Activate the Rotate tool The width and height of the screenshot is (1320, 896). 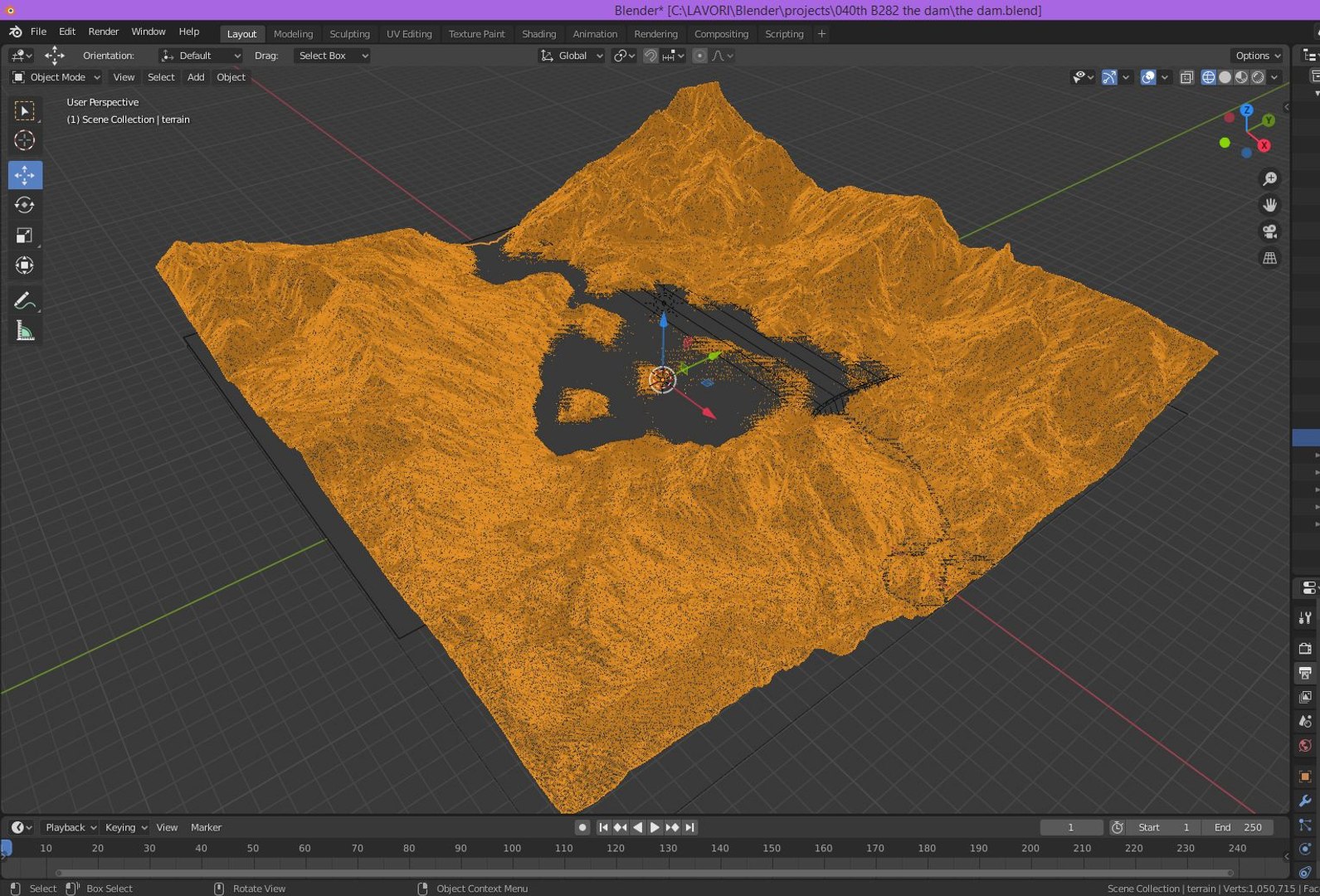(x=25, y=205)
